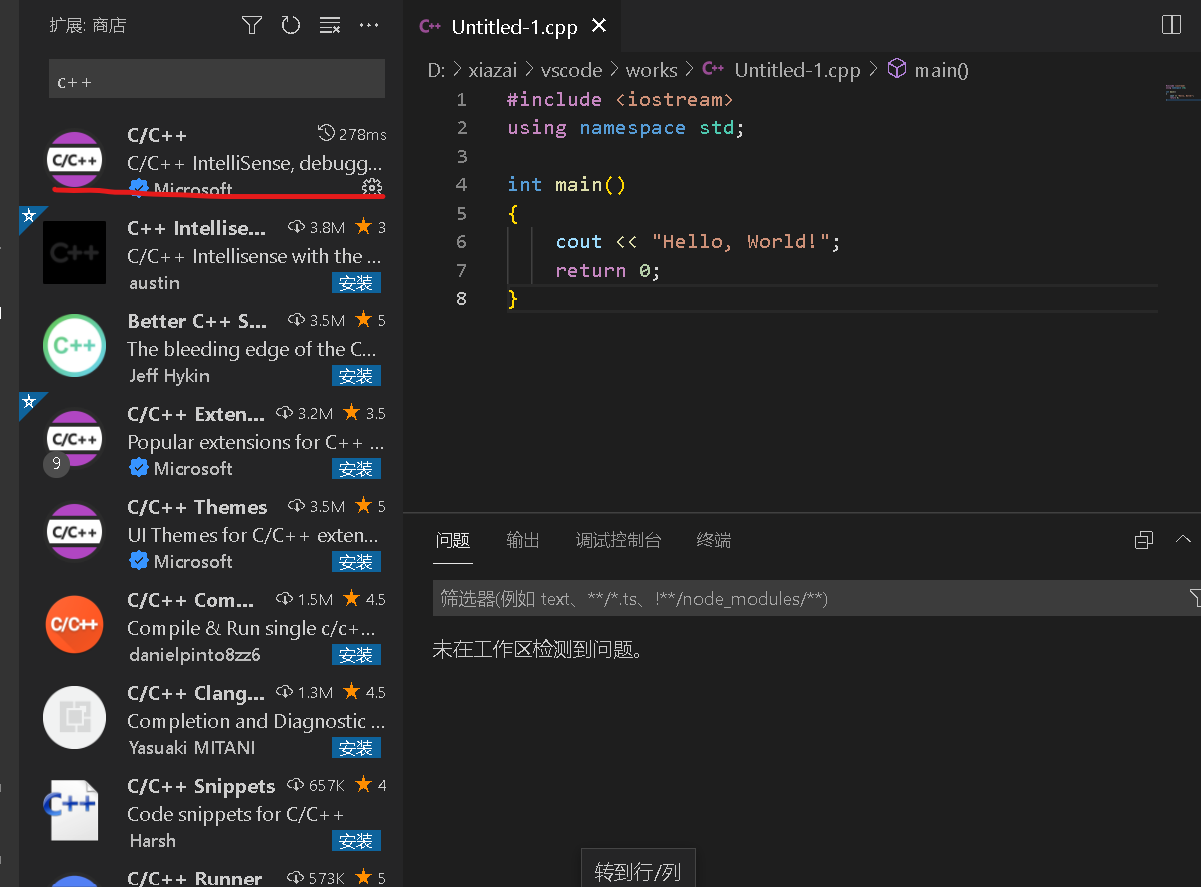
Task: Click the 转到行/列 tooltip label
Action: [x=638, y=871]
